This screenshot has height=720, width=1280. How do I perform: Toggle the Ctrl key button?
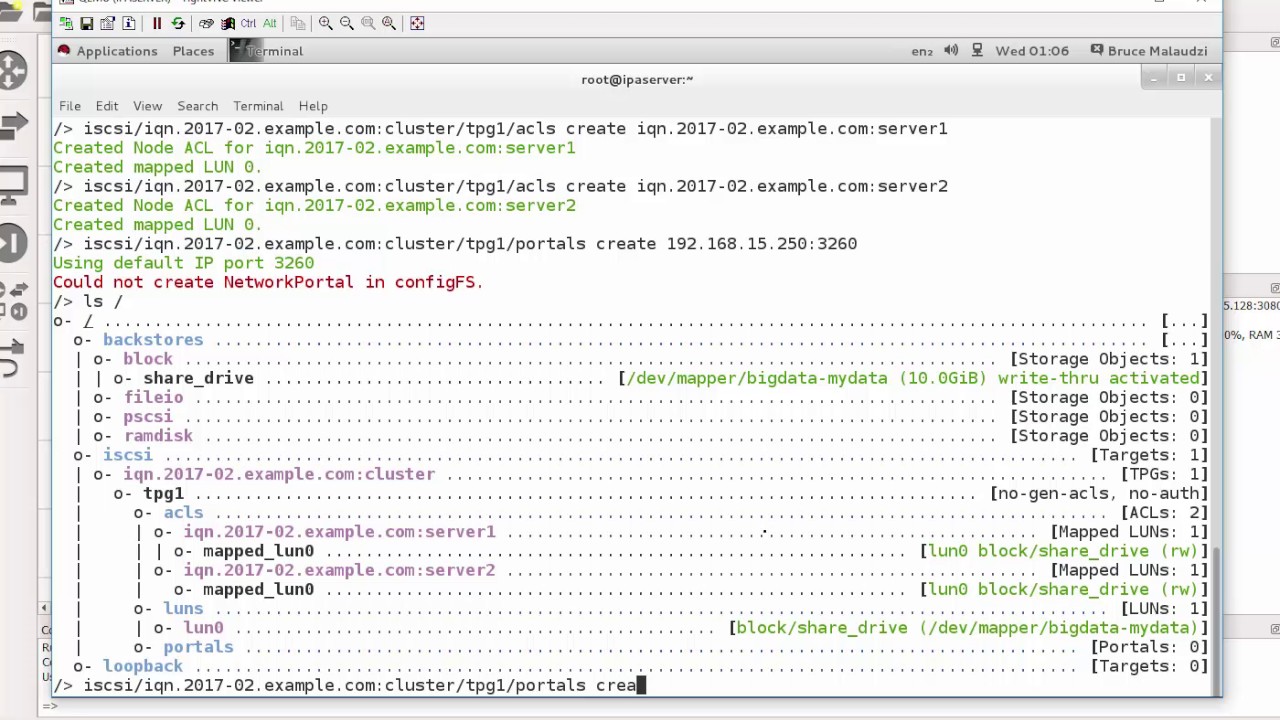coord(248,23)
